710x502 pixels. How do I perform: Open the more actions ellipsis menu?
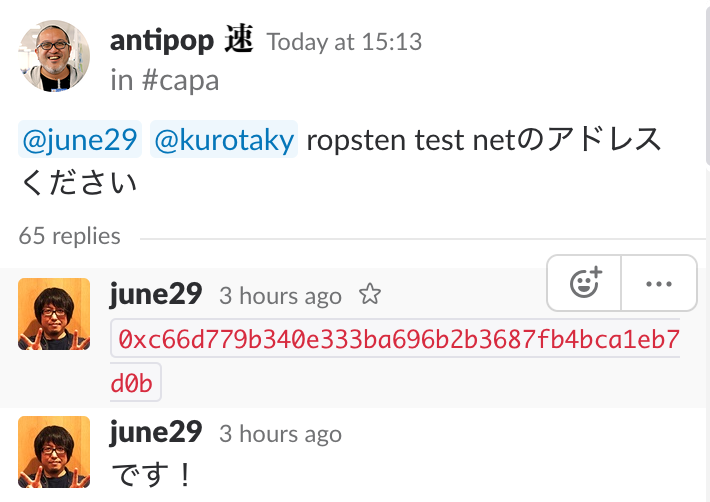click(659, 283)
